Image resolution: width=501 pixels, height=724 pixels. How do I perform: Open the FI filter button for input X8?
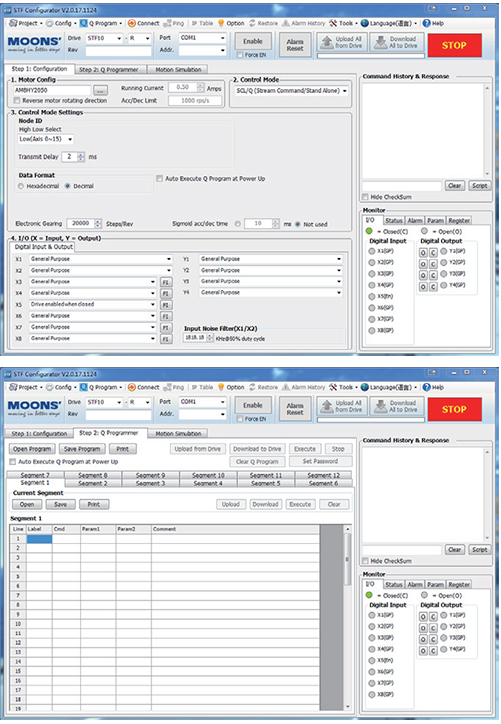coord(165,339)
